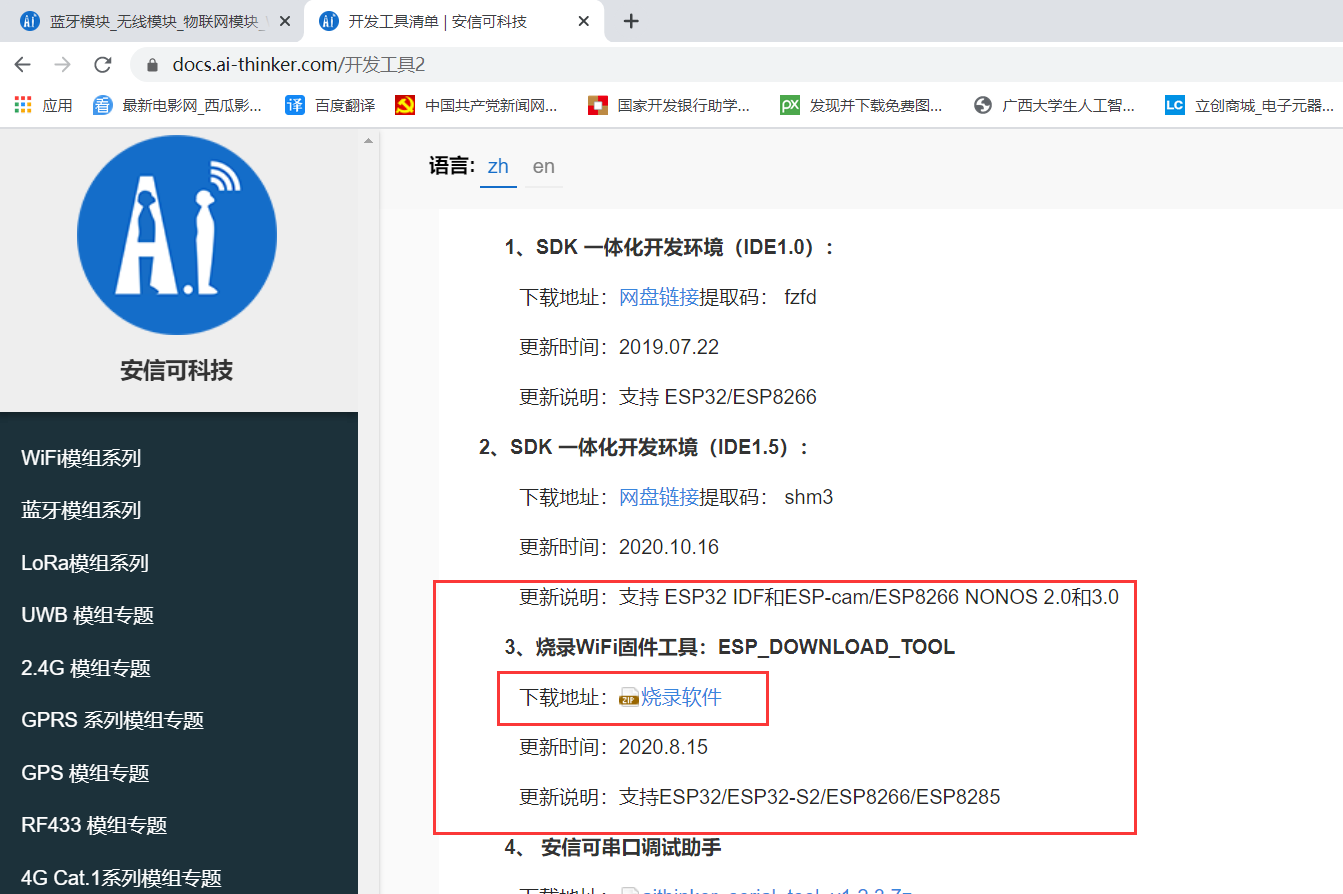The height and width of the screenshot is (894, 1343).
Task: Open the 应用 apps grid shortcut
Action: point(43,105)
